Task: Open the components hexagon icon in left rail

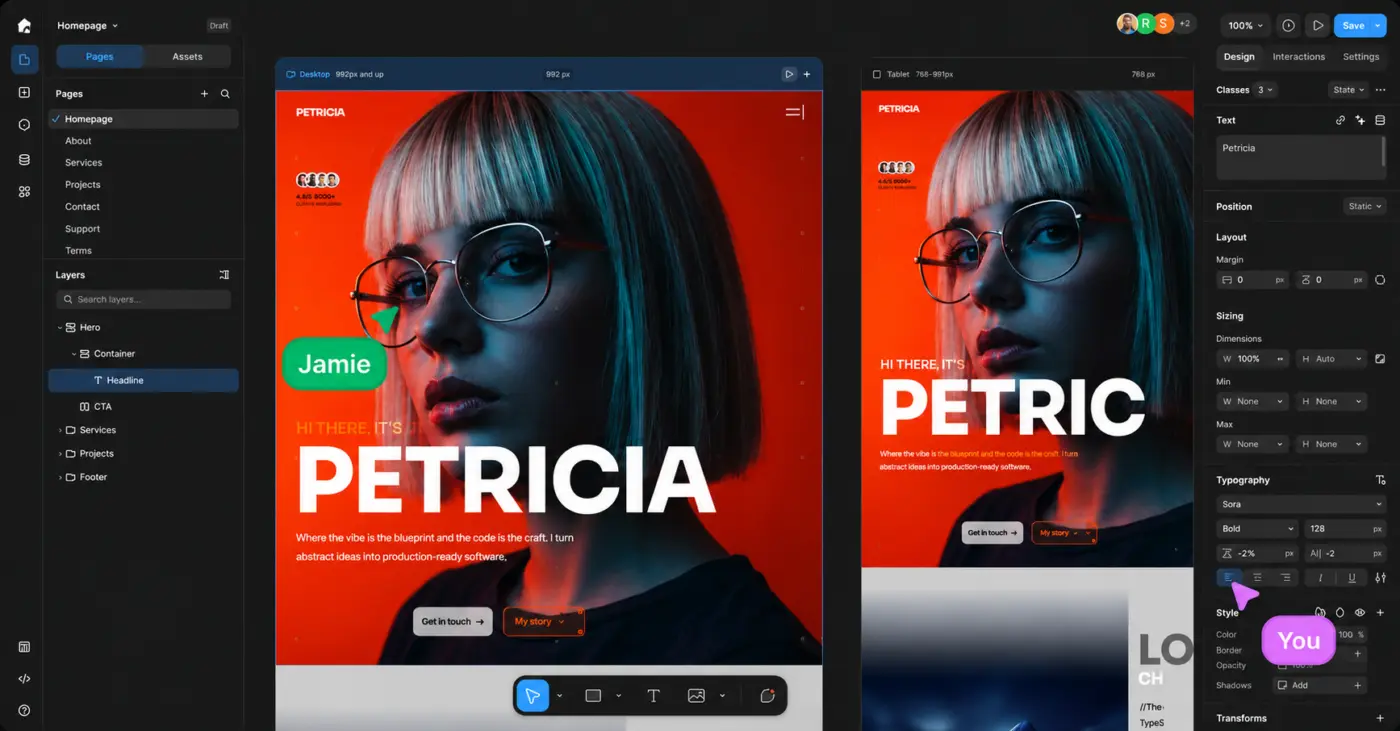Action: [x=24, y=125]
